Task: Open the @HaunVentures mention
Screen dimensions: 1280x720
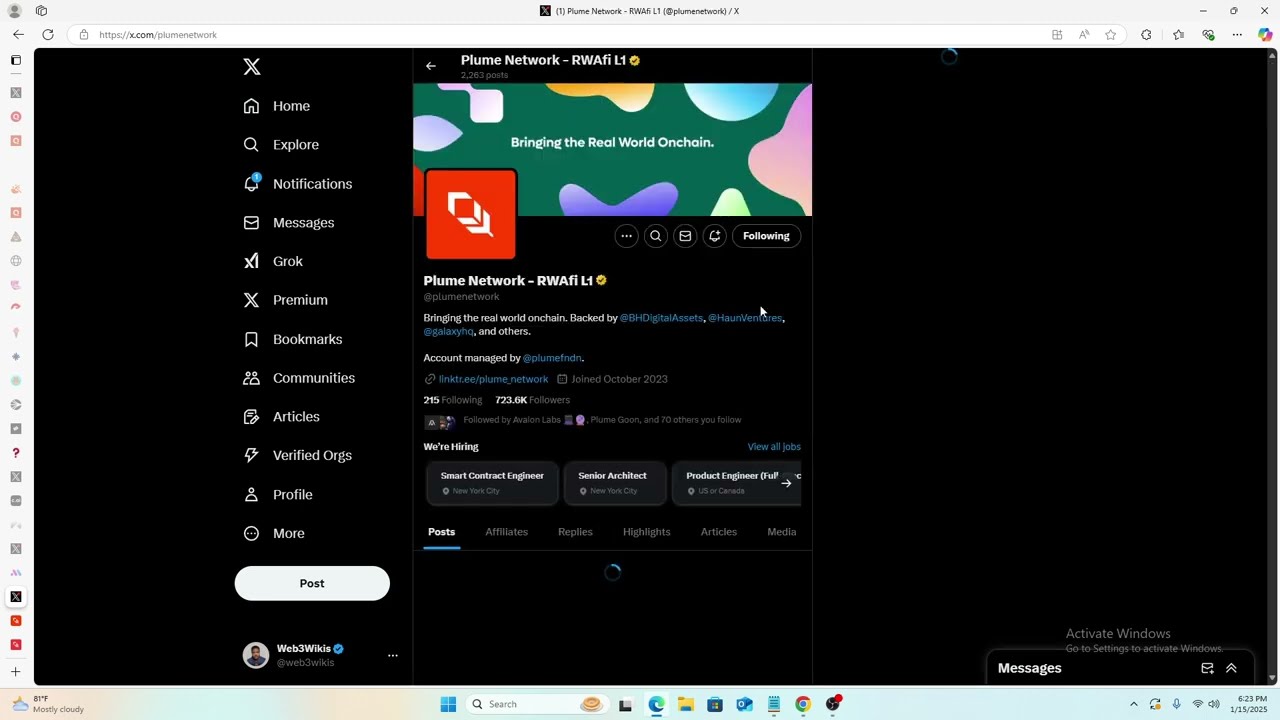Action: (x=745, y=318)
